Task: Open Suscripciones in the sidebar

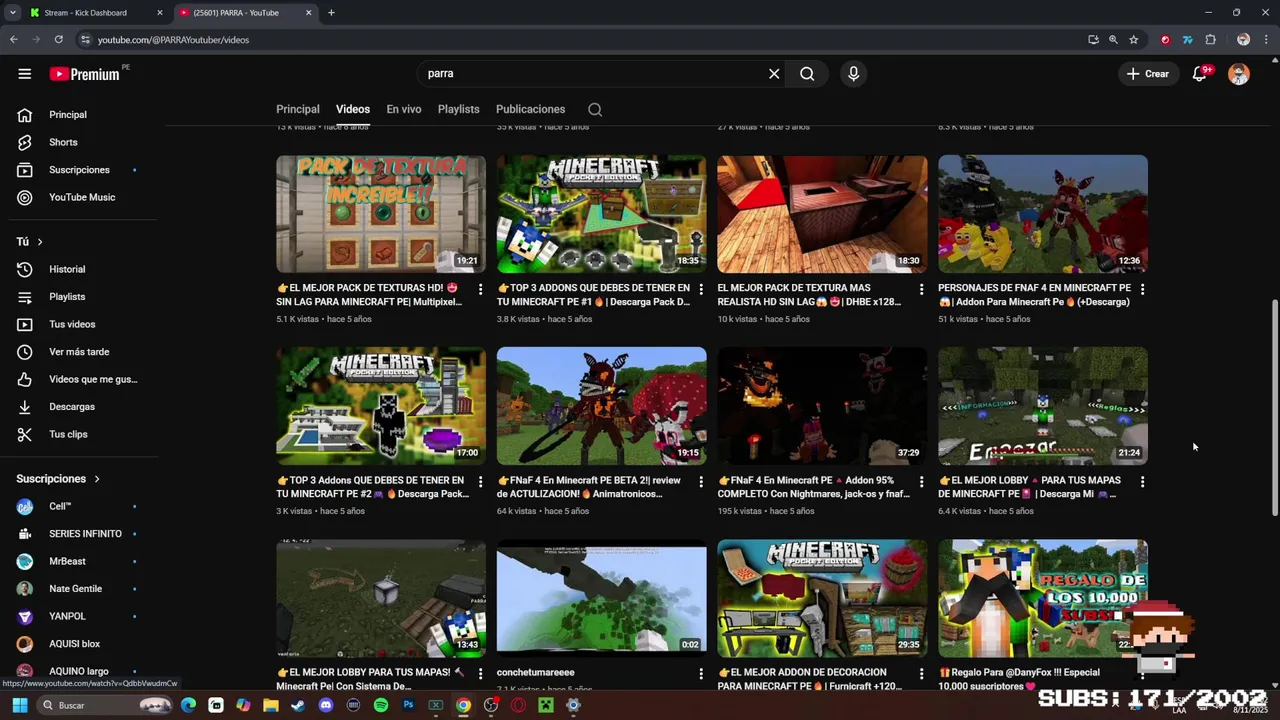Action: 80,170
